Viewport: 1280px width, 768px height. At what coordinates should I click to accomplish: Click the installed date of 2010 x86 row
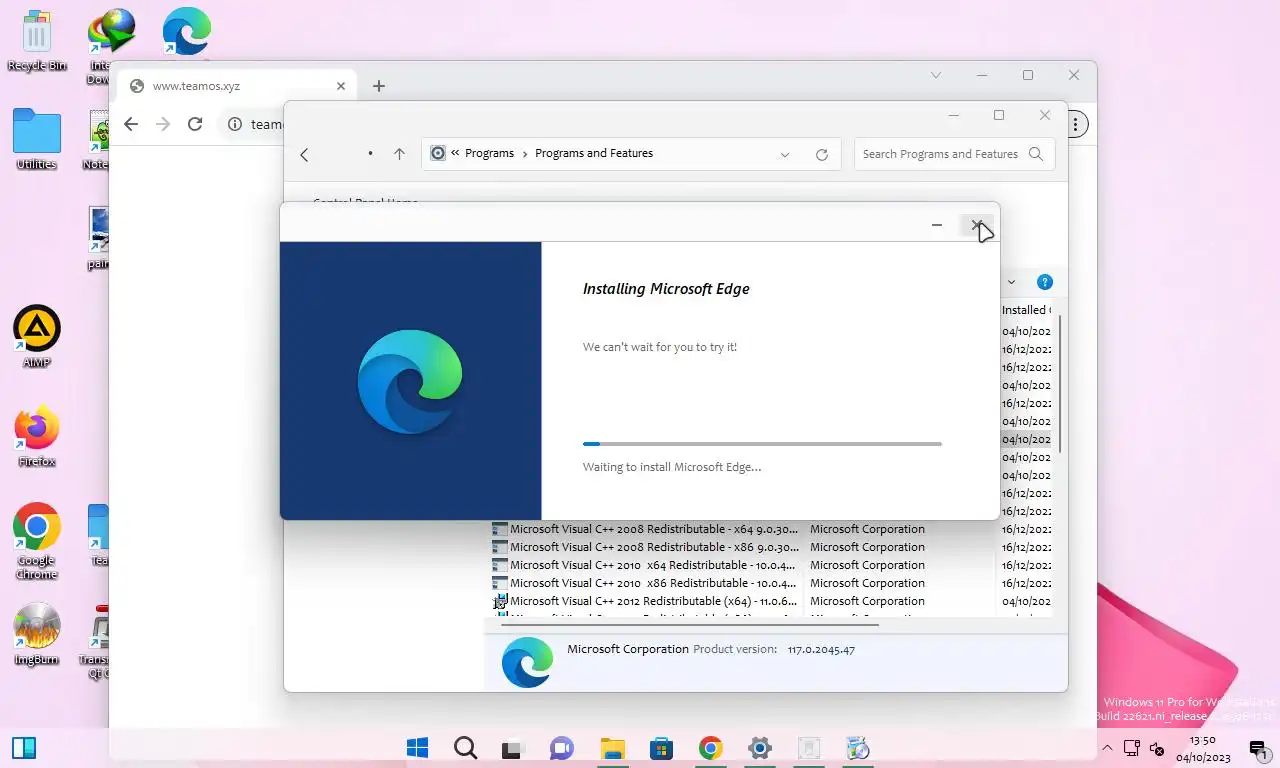point(1027,583)
